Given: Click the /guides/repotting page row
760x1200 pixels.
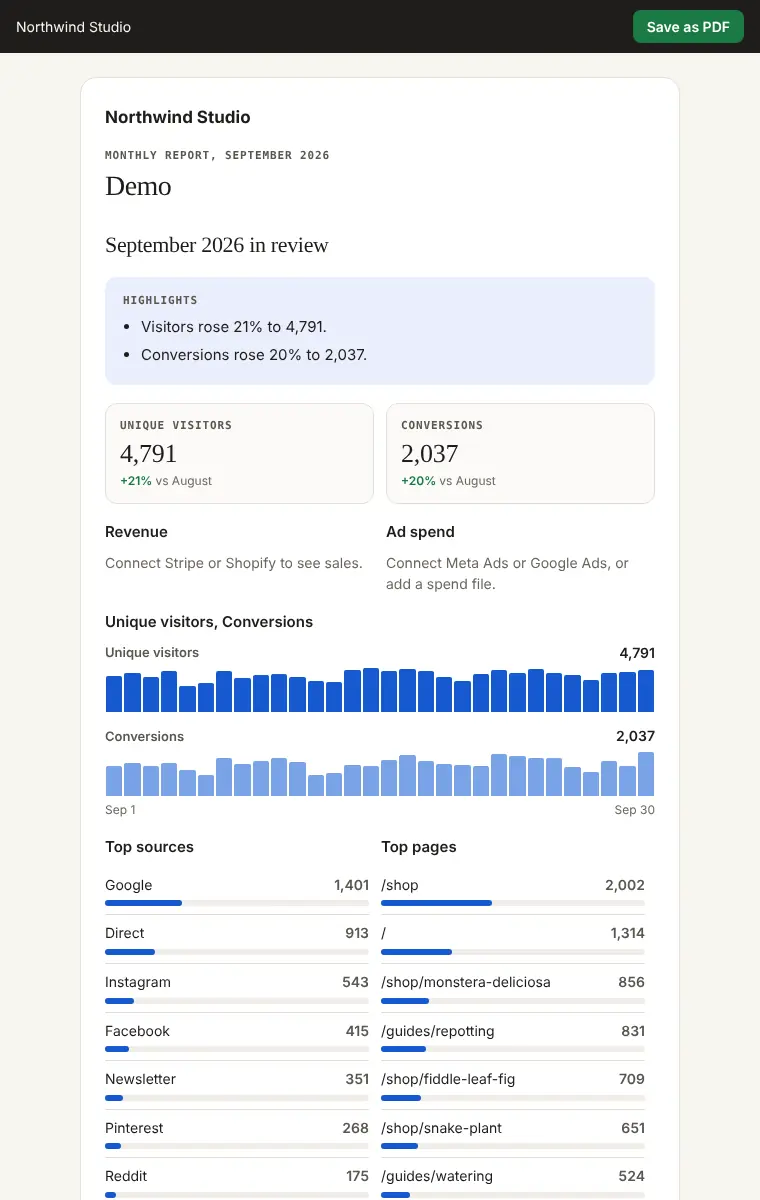Looking at the screenshot, I should 513,1037.
